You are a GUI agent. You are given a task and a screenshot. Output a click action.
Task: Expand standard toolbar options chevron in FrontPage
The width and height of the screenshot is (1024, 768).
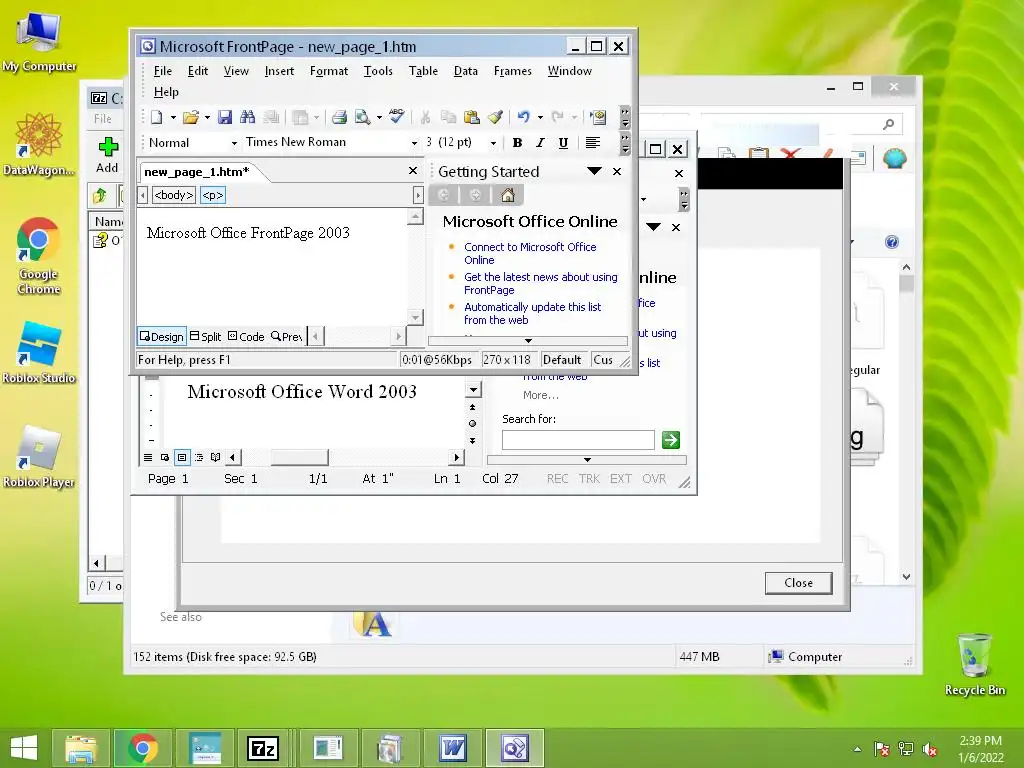pyautogui.click(x=625, y=118)
